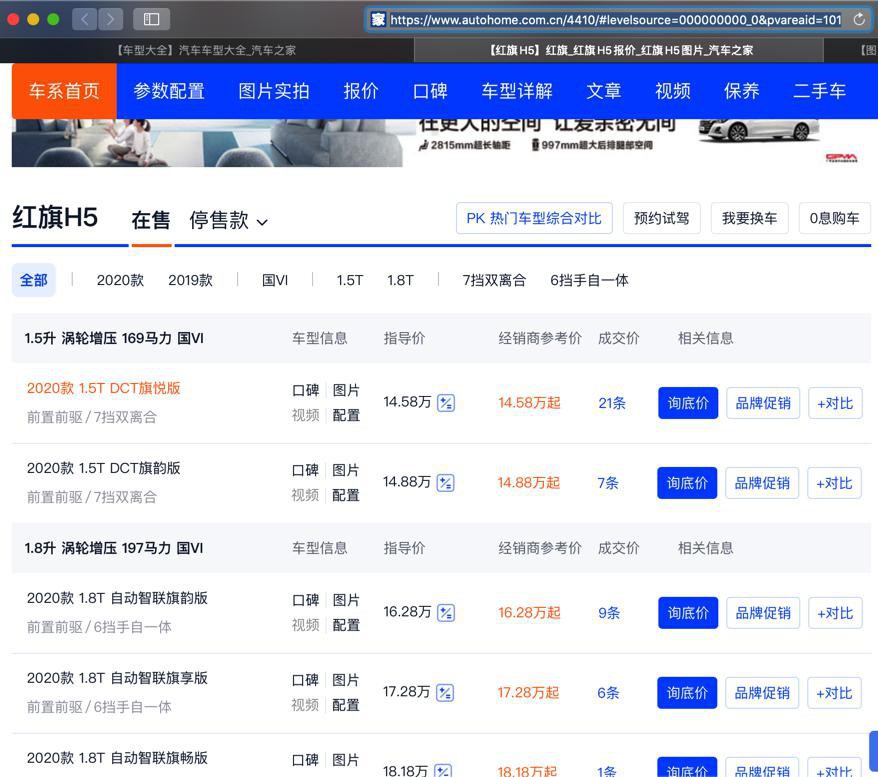Select the 全部 filter
Image resolution: width=878 pixels, height=777 pixels.
[34, 280]
